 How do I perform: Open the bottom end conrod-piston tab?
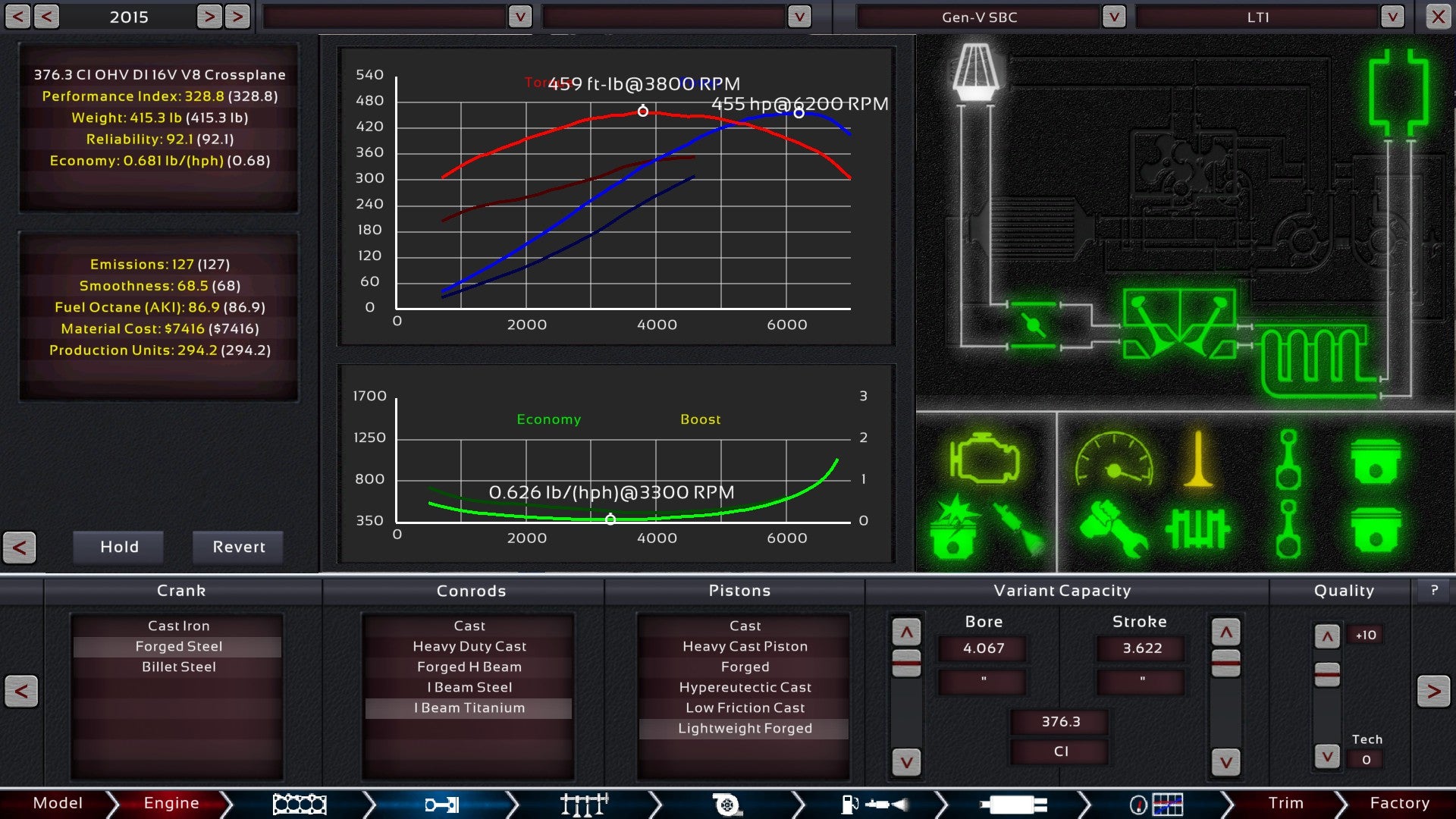click(x=441, y=804)
